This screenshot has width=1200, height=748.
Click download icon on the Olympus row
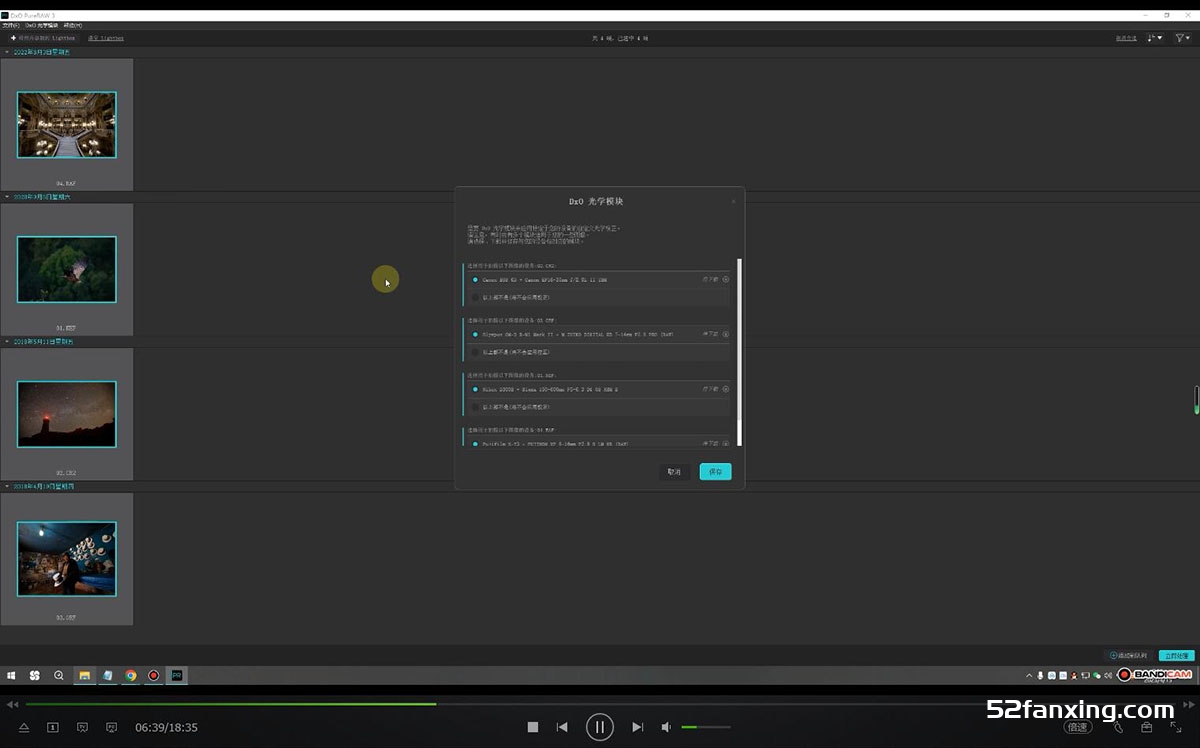pyautogui.click(x=726, y=334)
